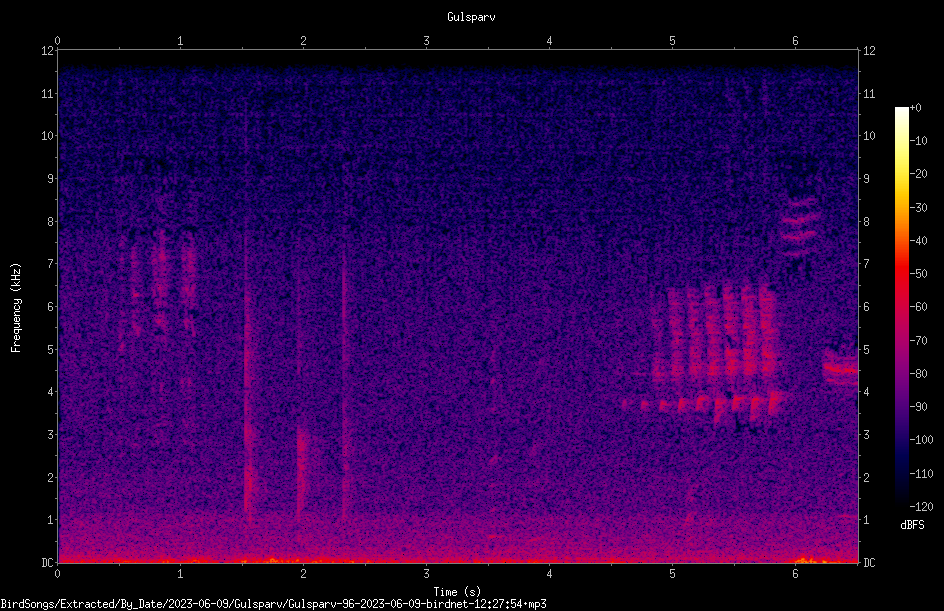The height and width of the screenshot is (611, 944).
Task: Click the stacked harmonic call near 8 kHz
Action: point(799,228)
